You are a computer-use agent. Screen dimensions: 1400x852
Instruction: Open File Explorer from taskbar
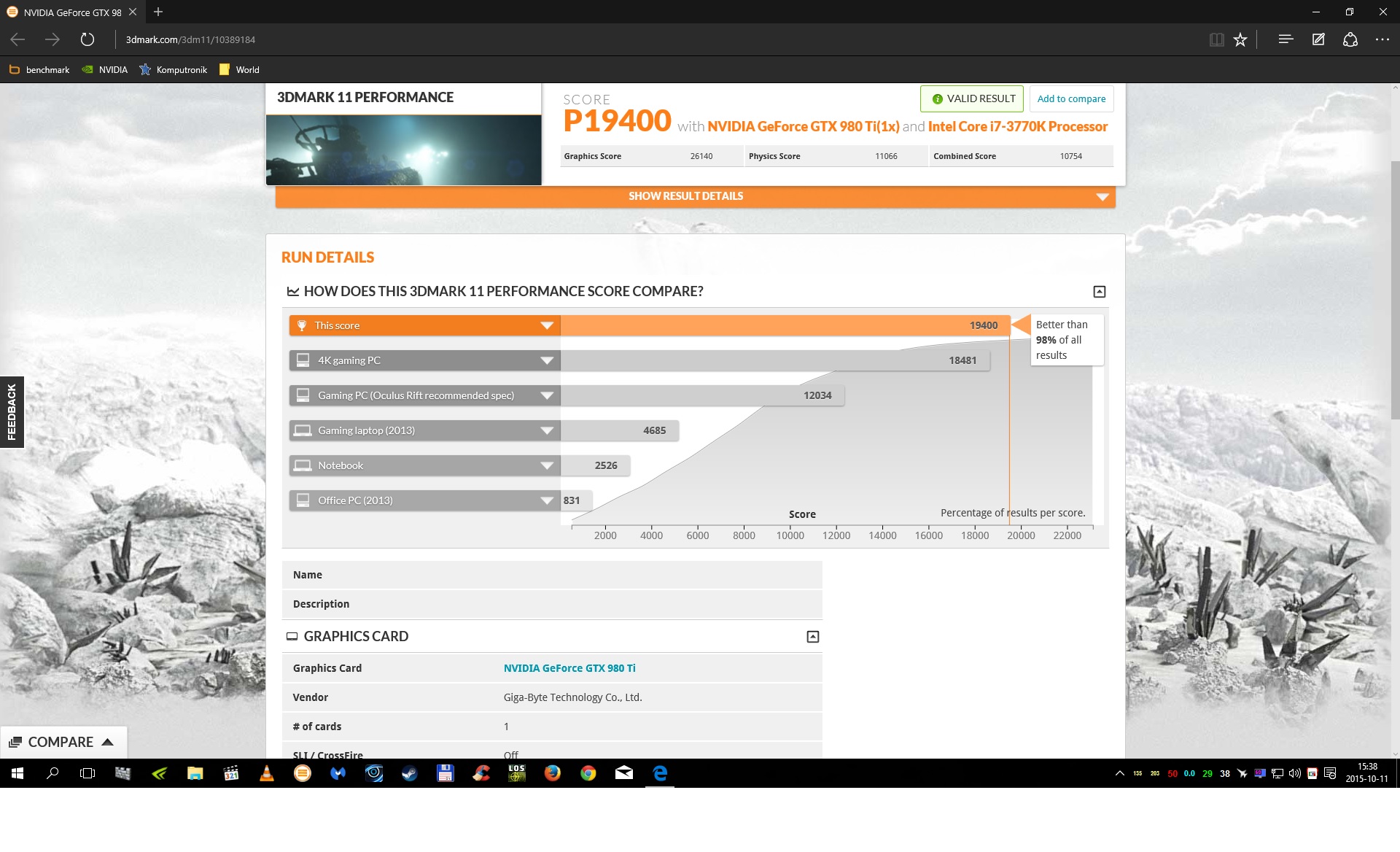coord(195,773)
